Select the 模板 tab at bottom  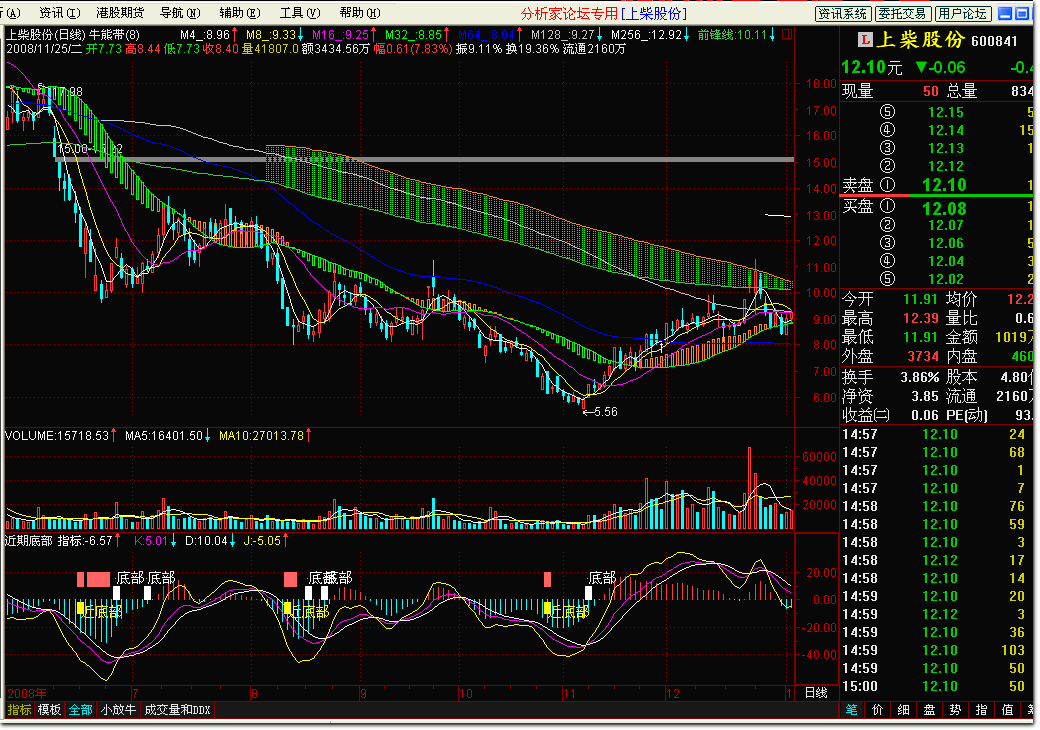point(49,710)
